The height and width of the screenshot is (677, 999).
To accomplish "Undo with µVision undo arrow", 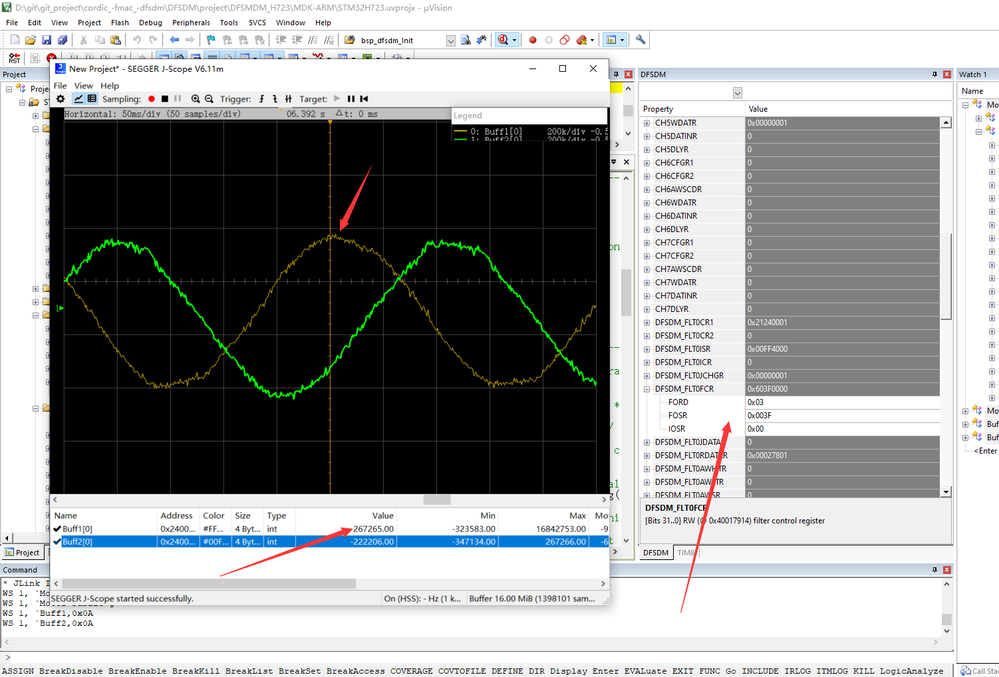I will 136,40.
